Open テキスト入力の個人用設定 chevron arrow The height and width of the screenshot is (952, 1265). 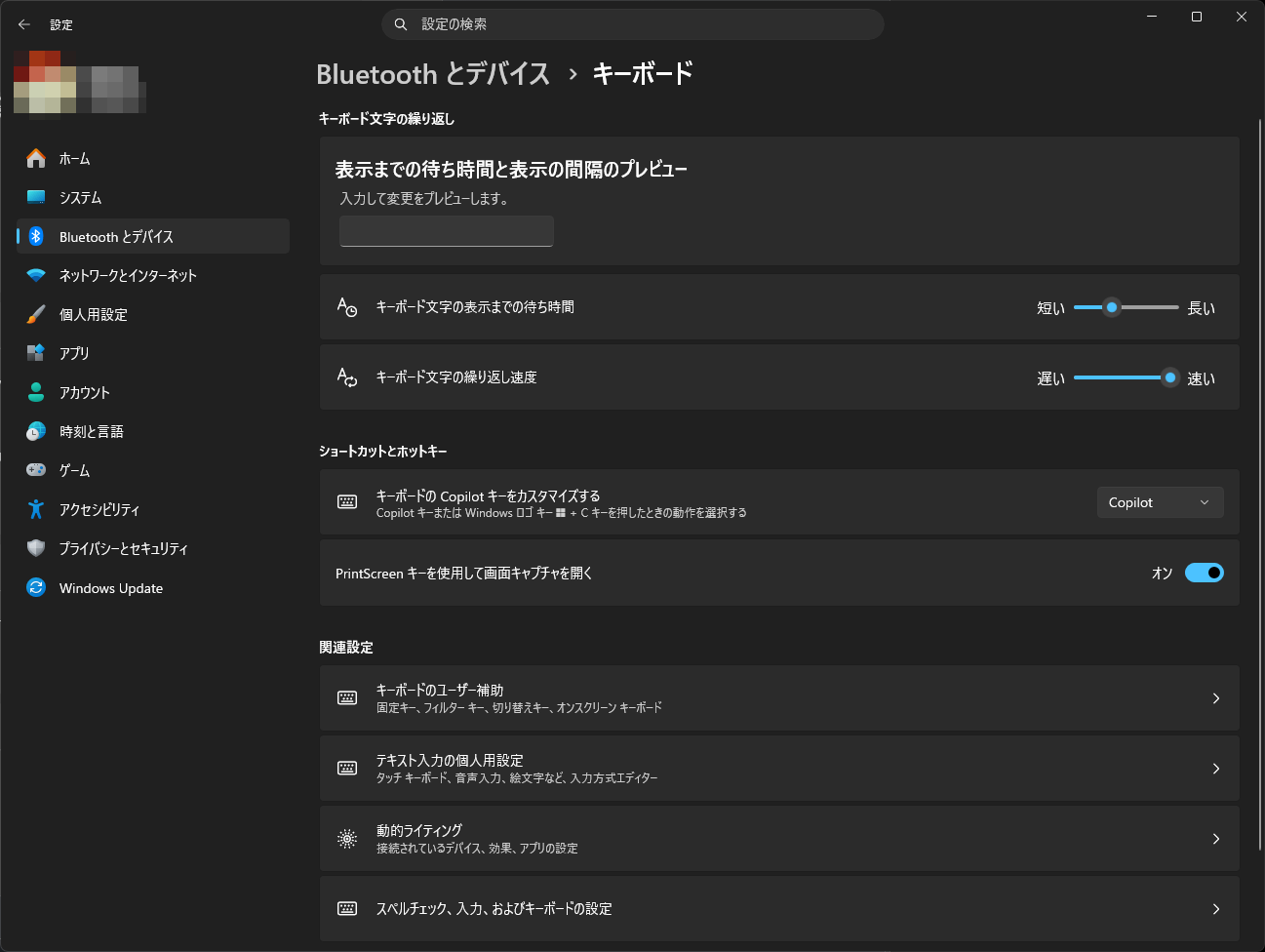pyautogui.click(x=1216, y=769)
